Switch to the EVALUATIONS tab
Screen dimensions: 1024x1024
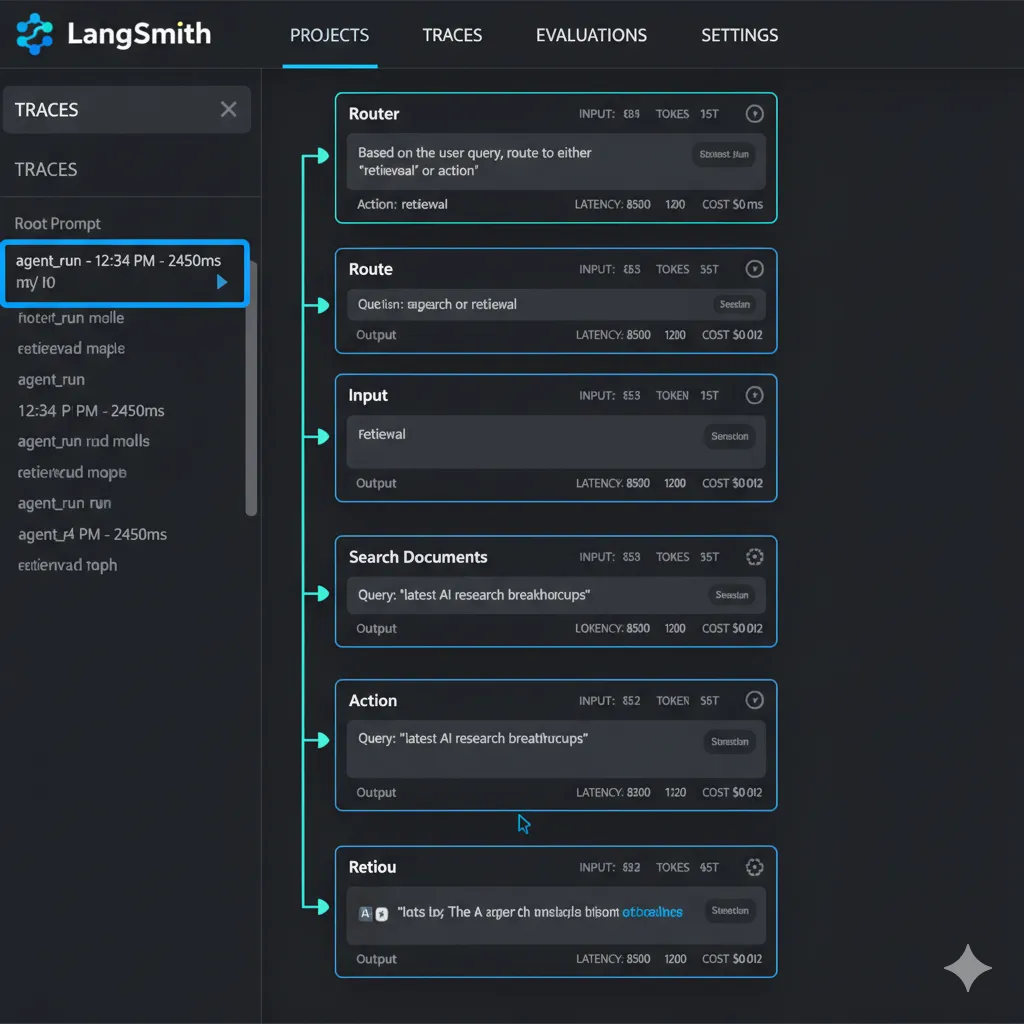(x=591, y=35)
